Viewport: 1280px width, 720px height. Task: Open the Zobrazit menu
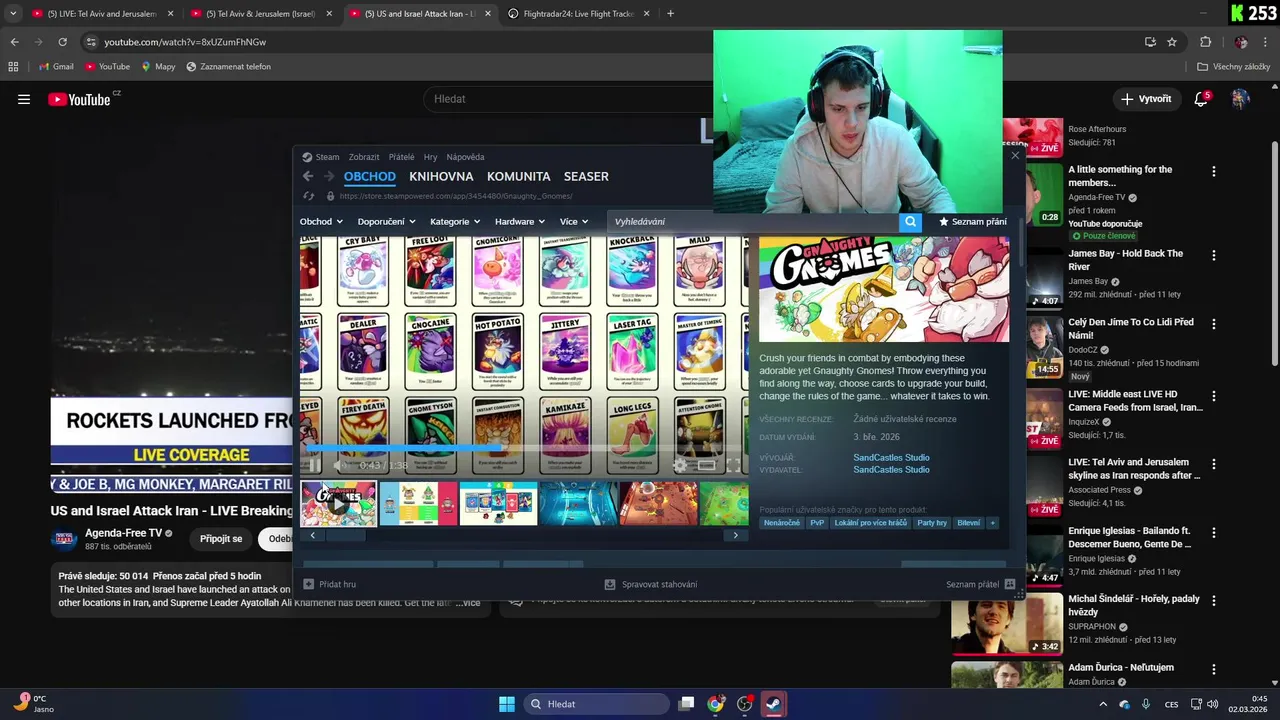(x=364, y=157)
